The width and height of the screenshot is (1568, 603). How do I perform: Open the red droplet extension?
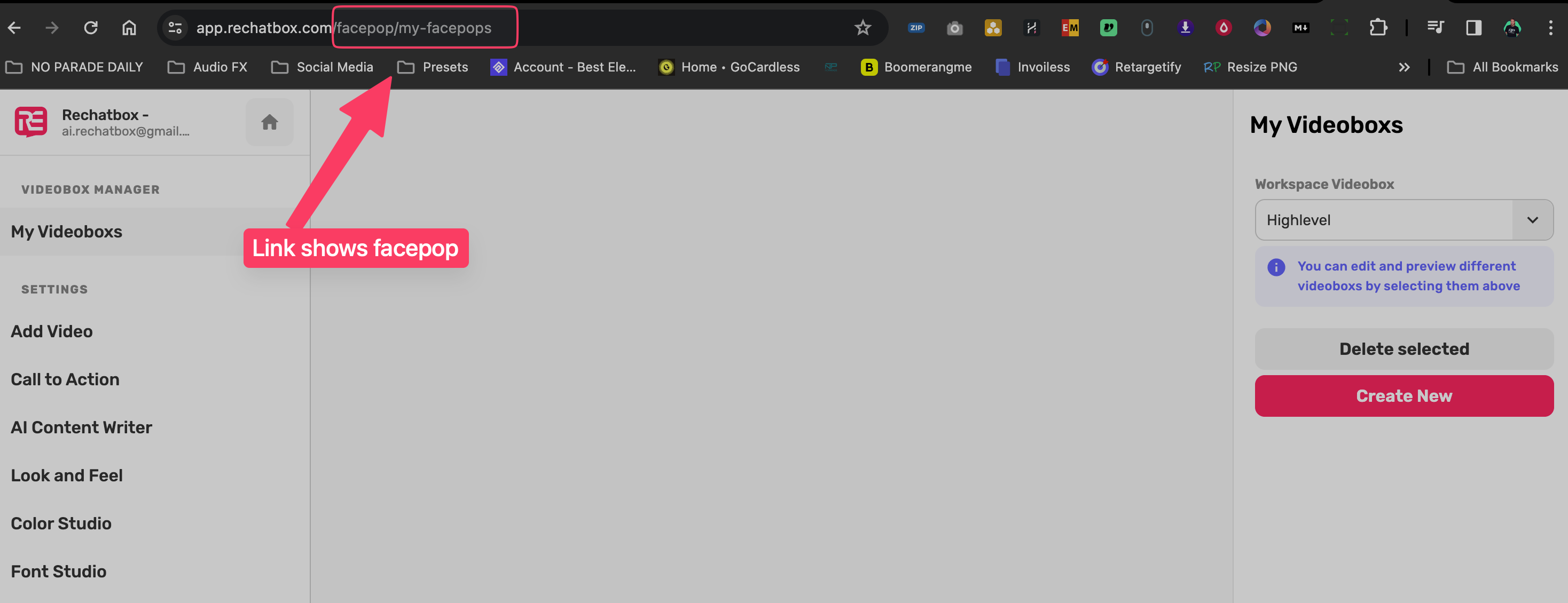(1224, 28)
